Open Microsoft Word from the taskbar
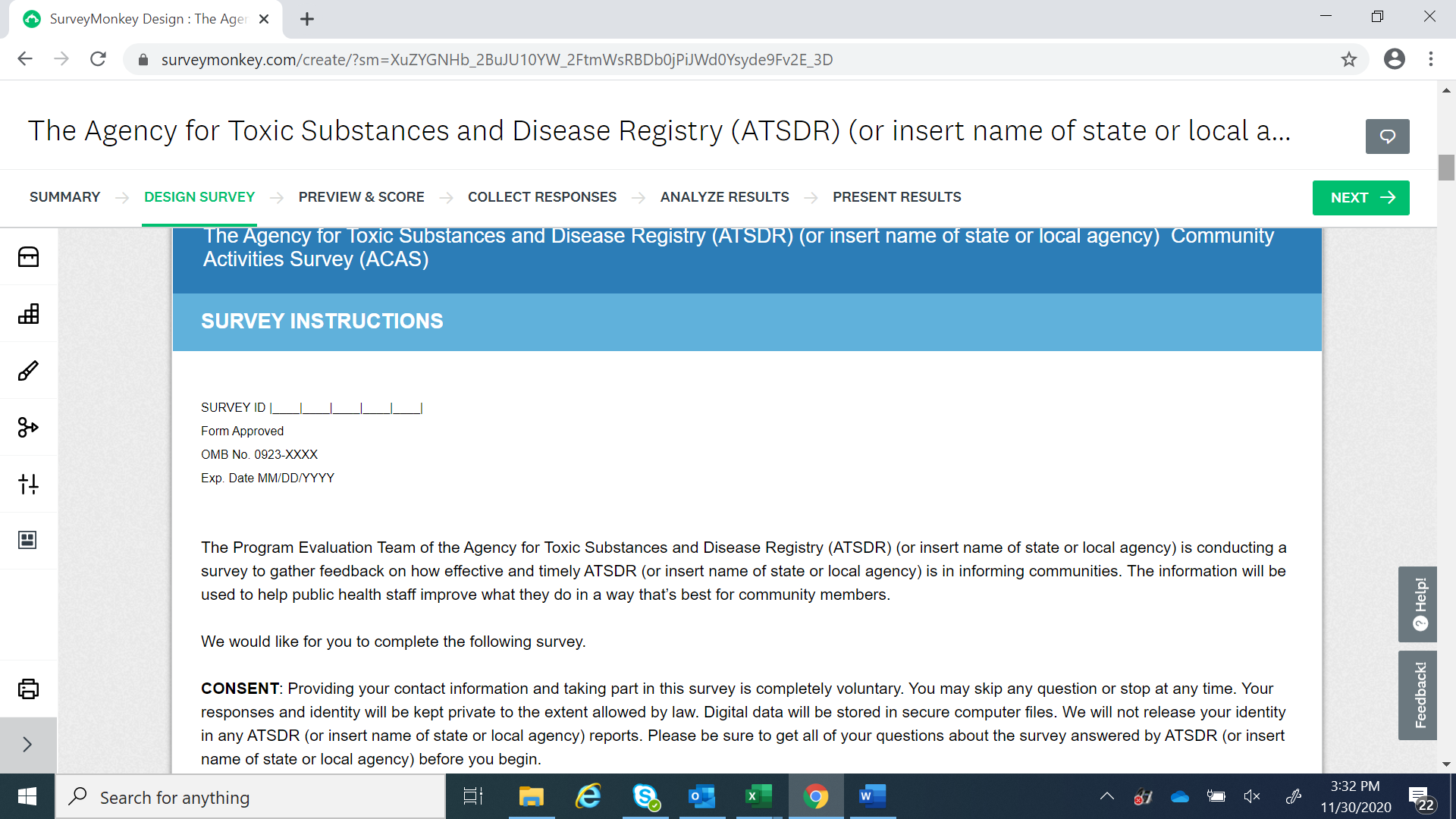Viewport: 1456px width, 819px height. [872, 797]
